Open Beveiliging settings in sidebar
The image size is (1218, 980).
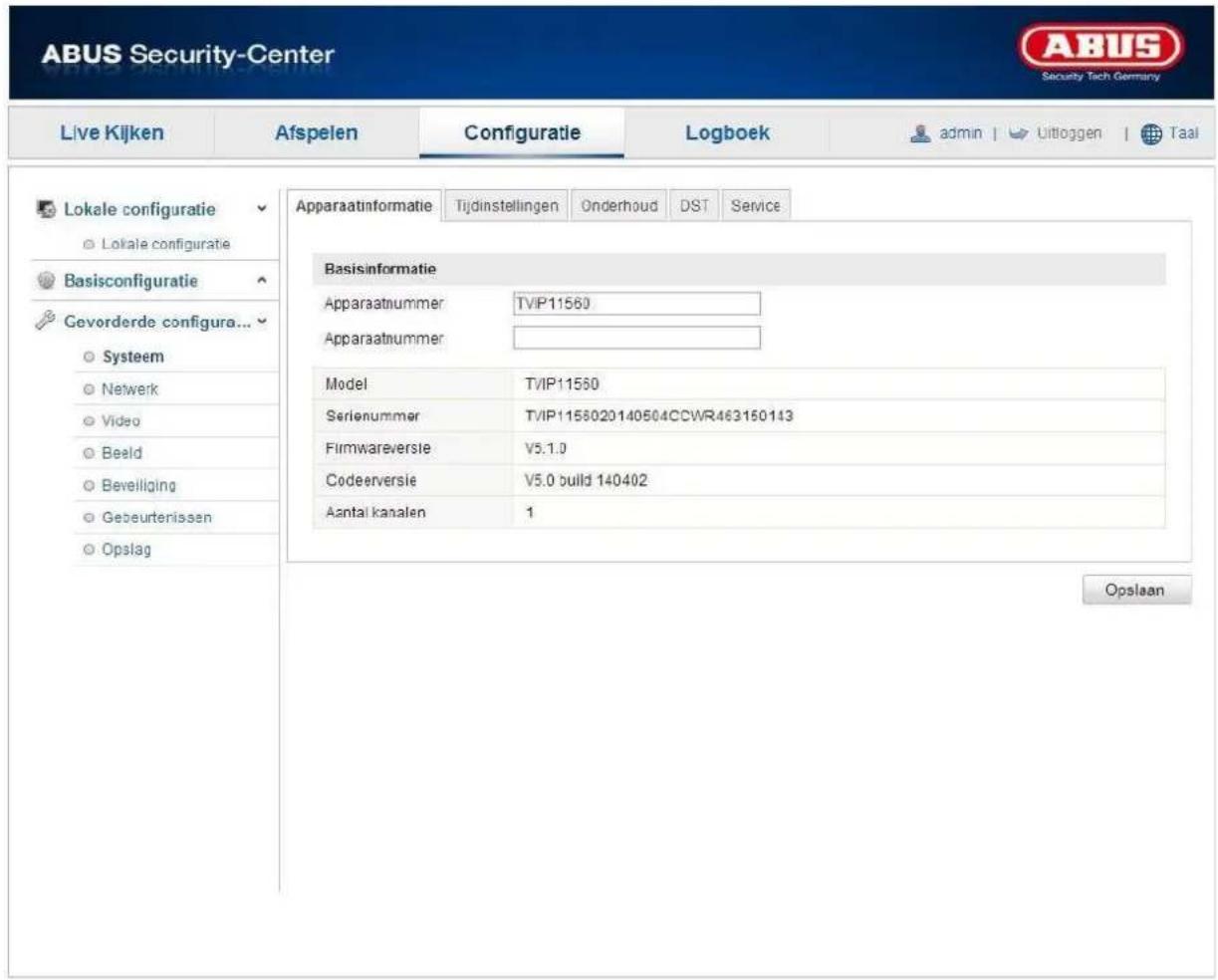point(139,485)
